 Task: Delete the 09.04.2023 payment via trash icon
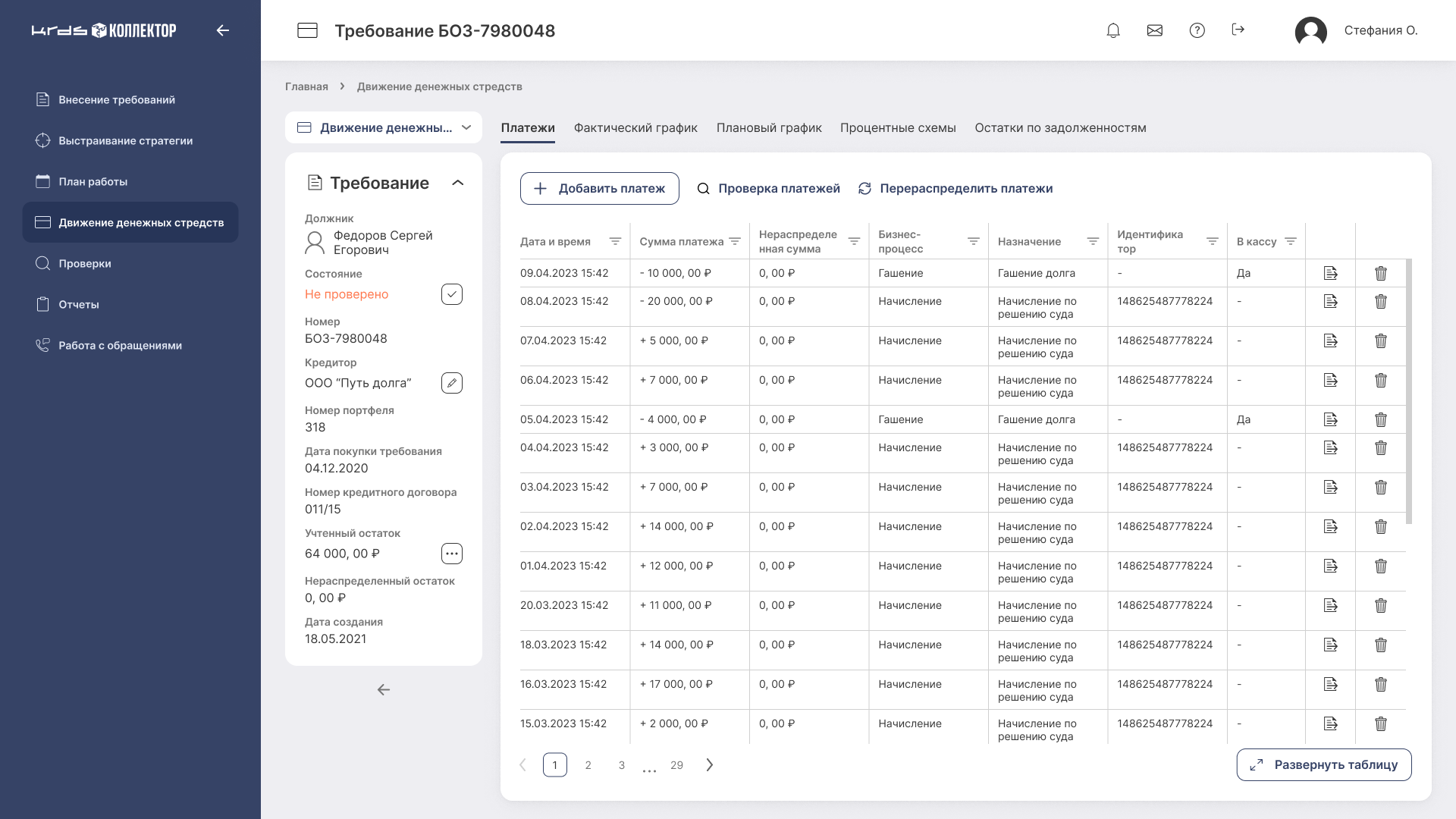click(x=1381, y=273)
